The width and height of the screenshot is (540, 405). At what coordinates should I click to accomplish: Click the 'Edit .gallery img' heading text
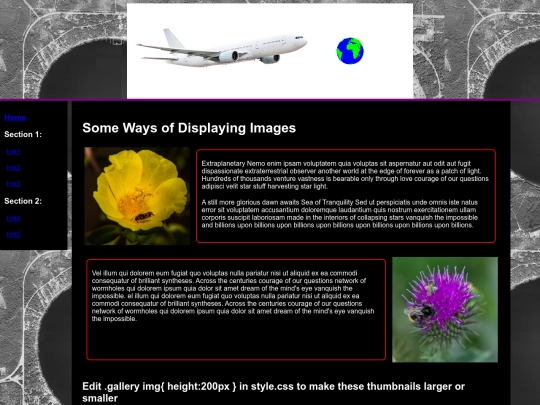pyautogui.click(x=273, y=392)
